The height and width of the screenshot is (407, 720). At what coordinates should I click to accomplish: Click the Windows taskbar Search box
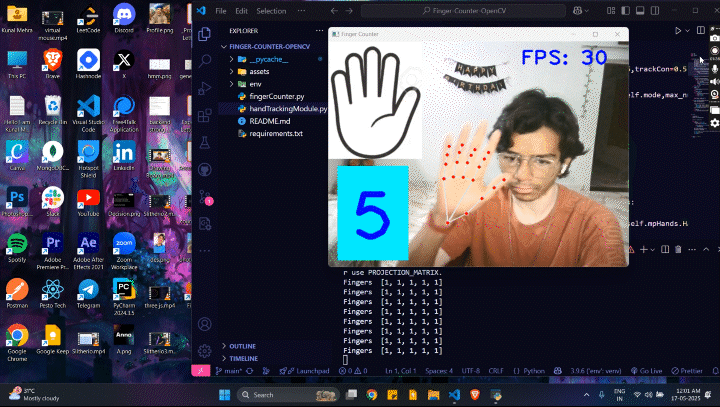click(288, 395)
